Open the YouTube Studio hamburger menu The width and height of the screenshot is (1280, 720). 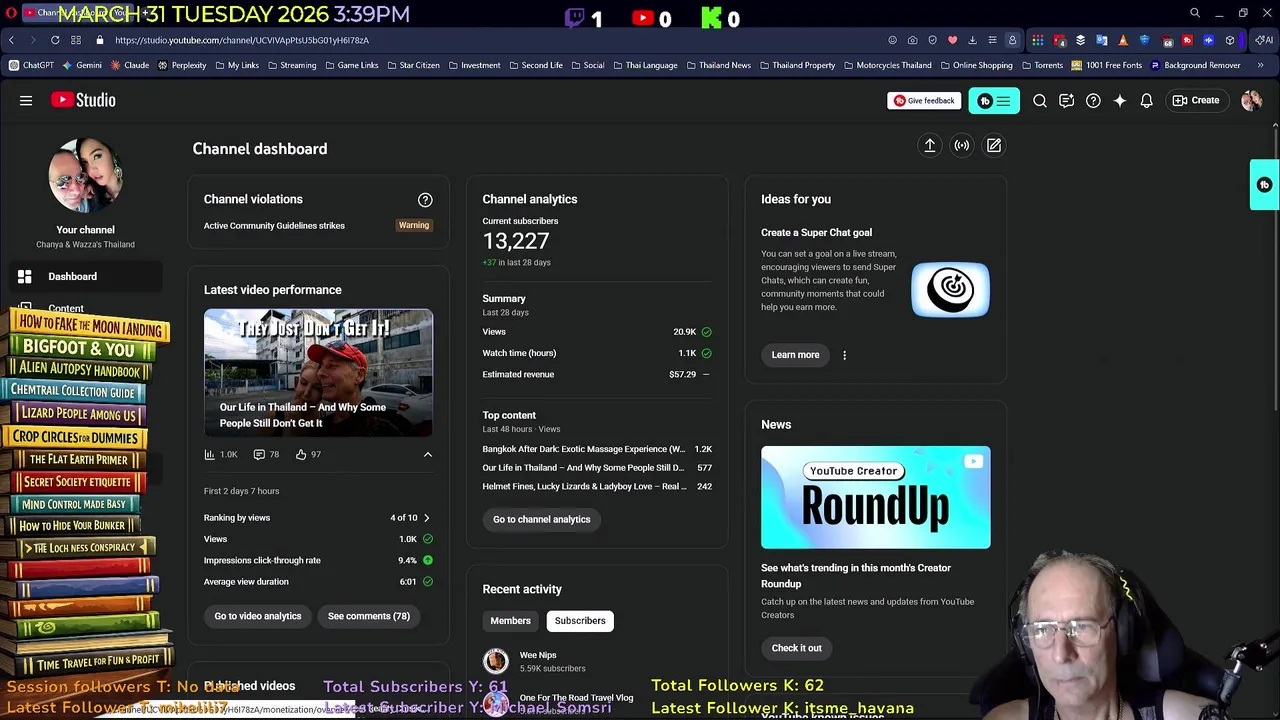(26, 100)
